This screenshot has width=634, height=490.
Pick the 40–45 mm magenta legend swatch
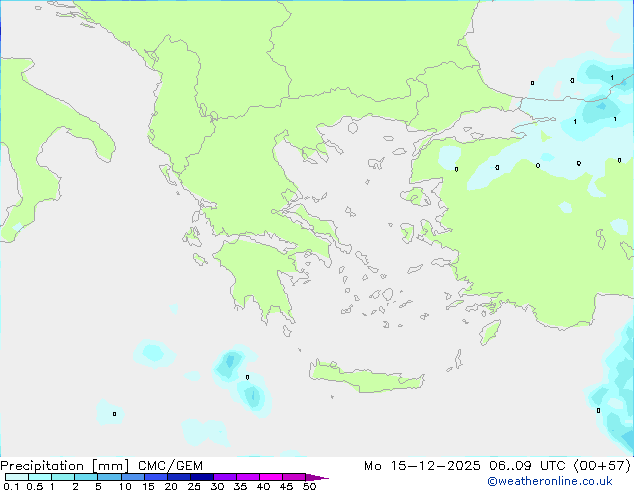[271, 477]
